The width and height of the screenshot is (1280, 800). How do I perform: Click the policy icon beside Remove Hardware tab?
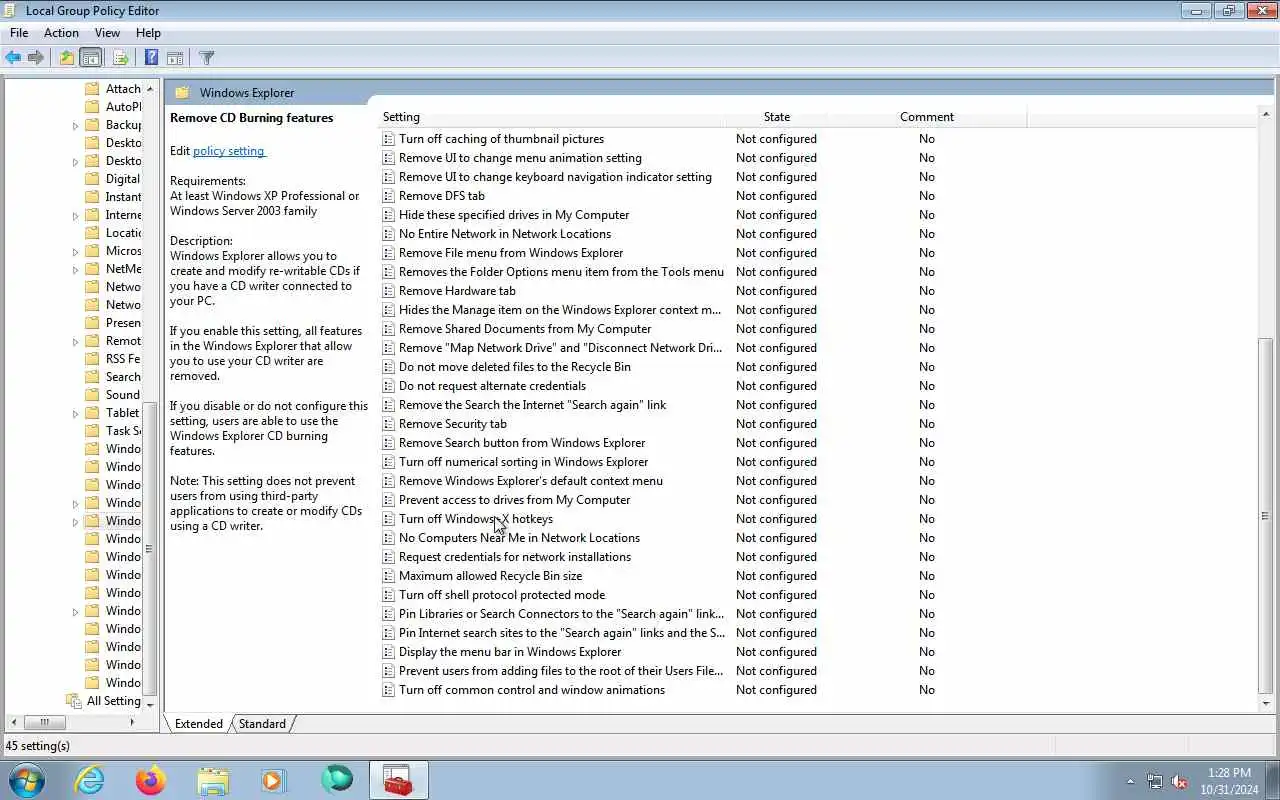pyautogui.click(x=389, y=291)
